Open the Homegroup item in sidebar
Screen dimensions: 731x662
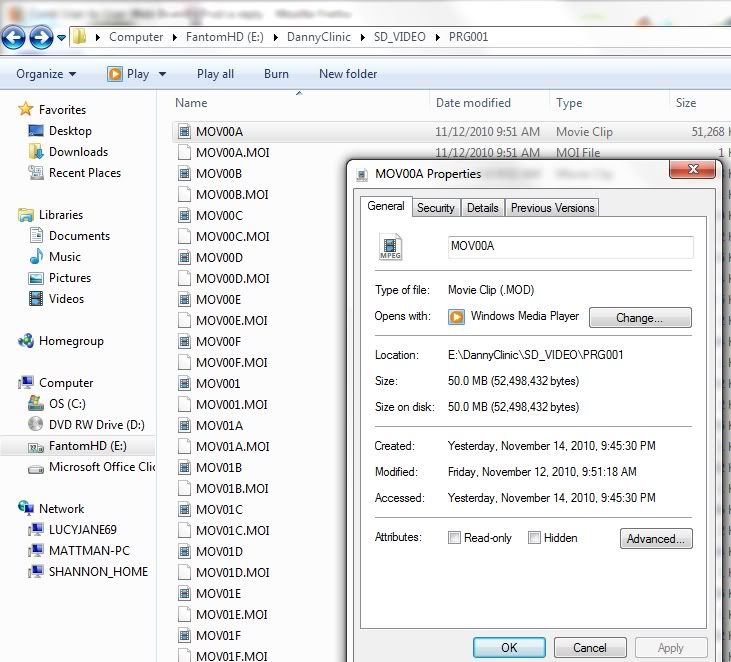tap(70, 341)
